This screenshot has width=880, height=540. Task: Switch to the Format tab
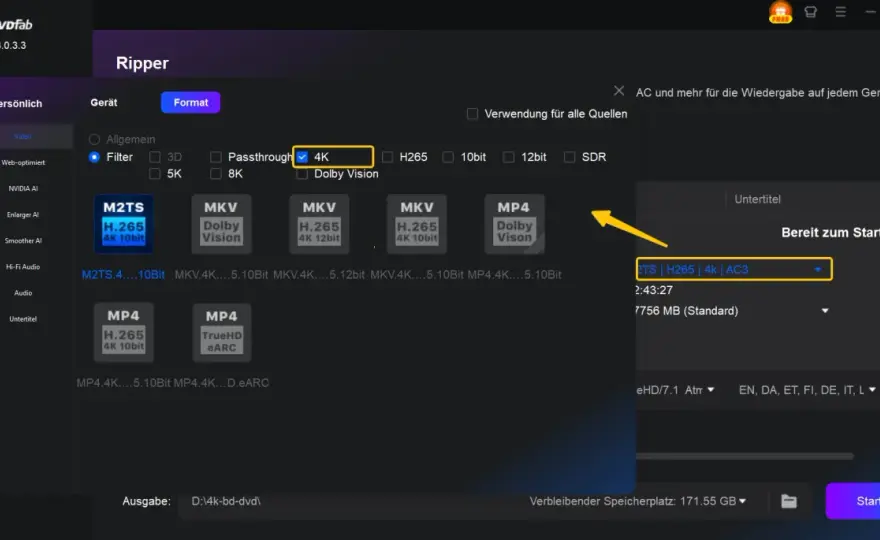tap(190, 102)
